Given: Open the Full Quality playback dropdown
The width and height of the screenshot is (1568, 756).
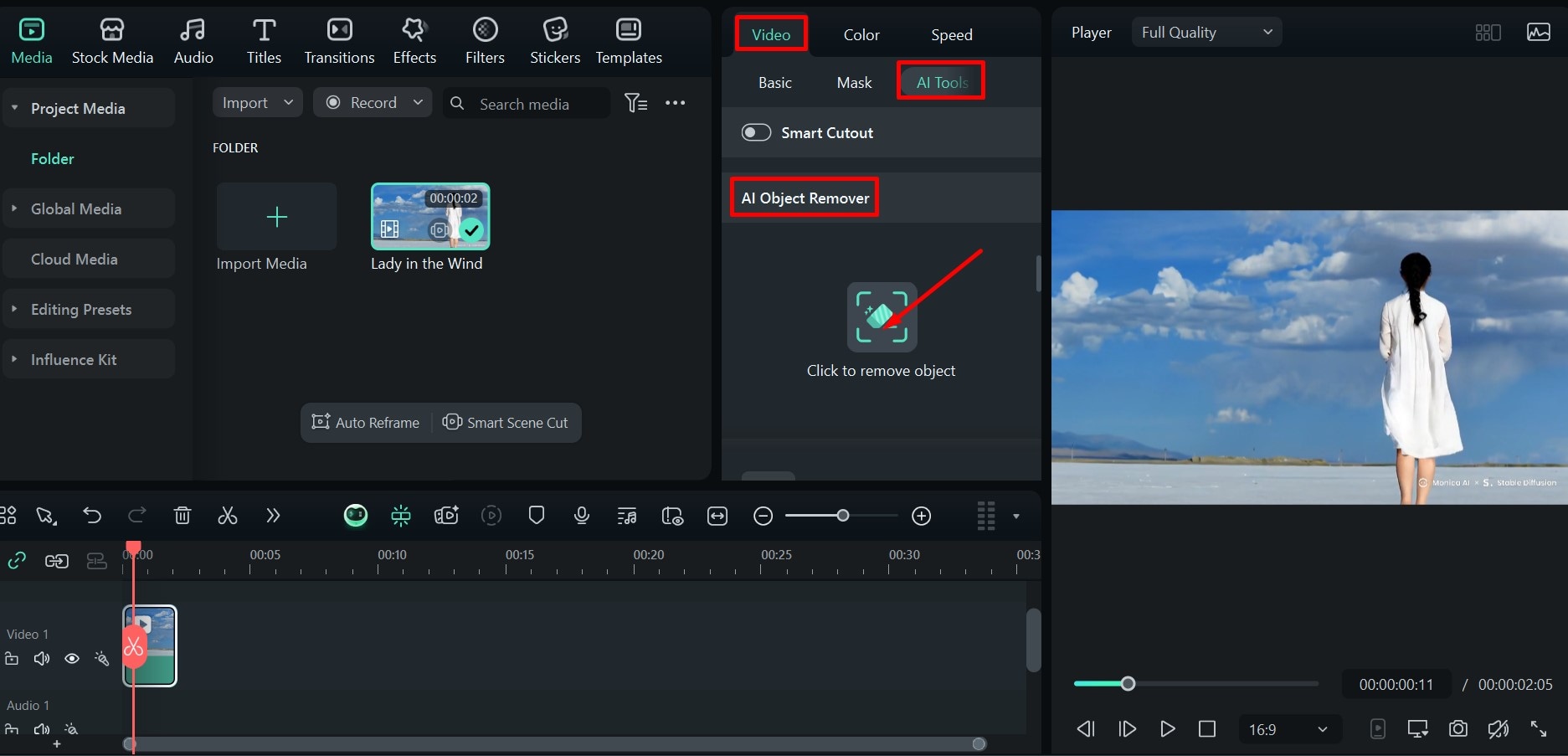Looking at the screenshot, I should tap(1206, 31).
